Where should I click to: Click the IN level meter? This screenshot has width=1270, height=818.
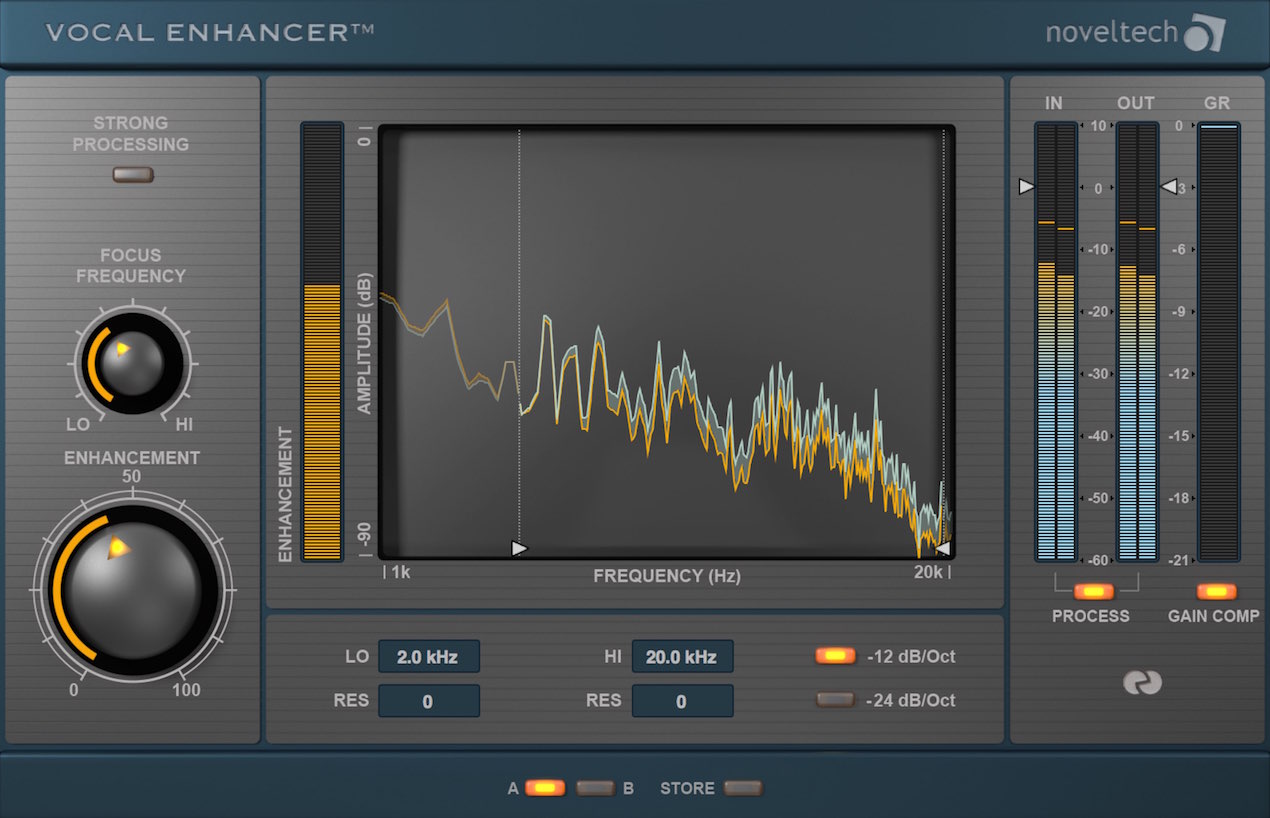1055,341
